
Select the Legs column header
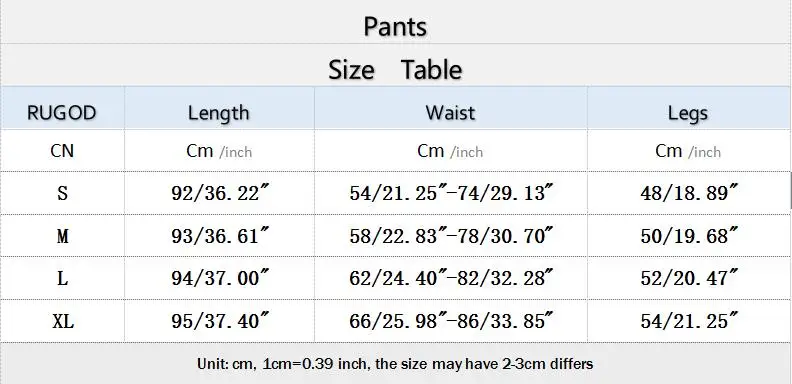(x=689, y=108)
